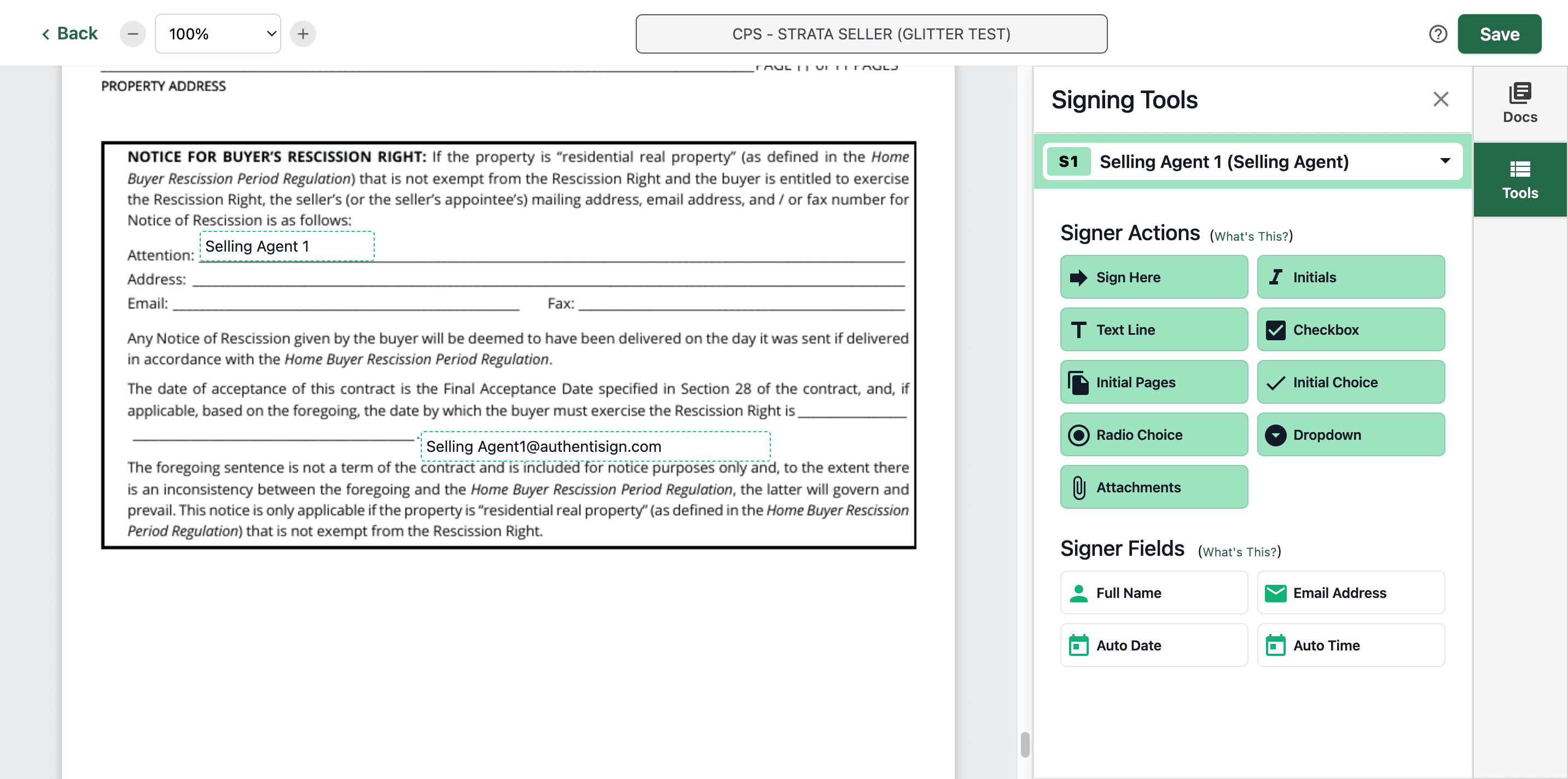The image size is (1568, 779).
Task: Switch to the Docs tab
Action: coord(1520,103)
